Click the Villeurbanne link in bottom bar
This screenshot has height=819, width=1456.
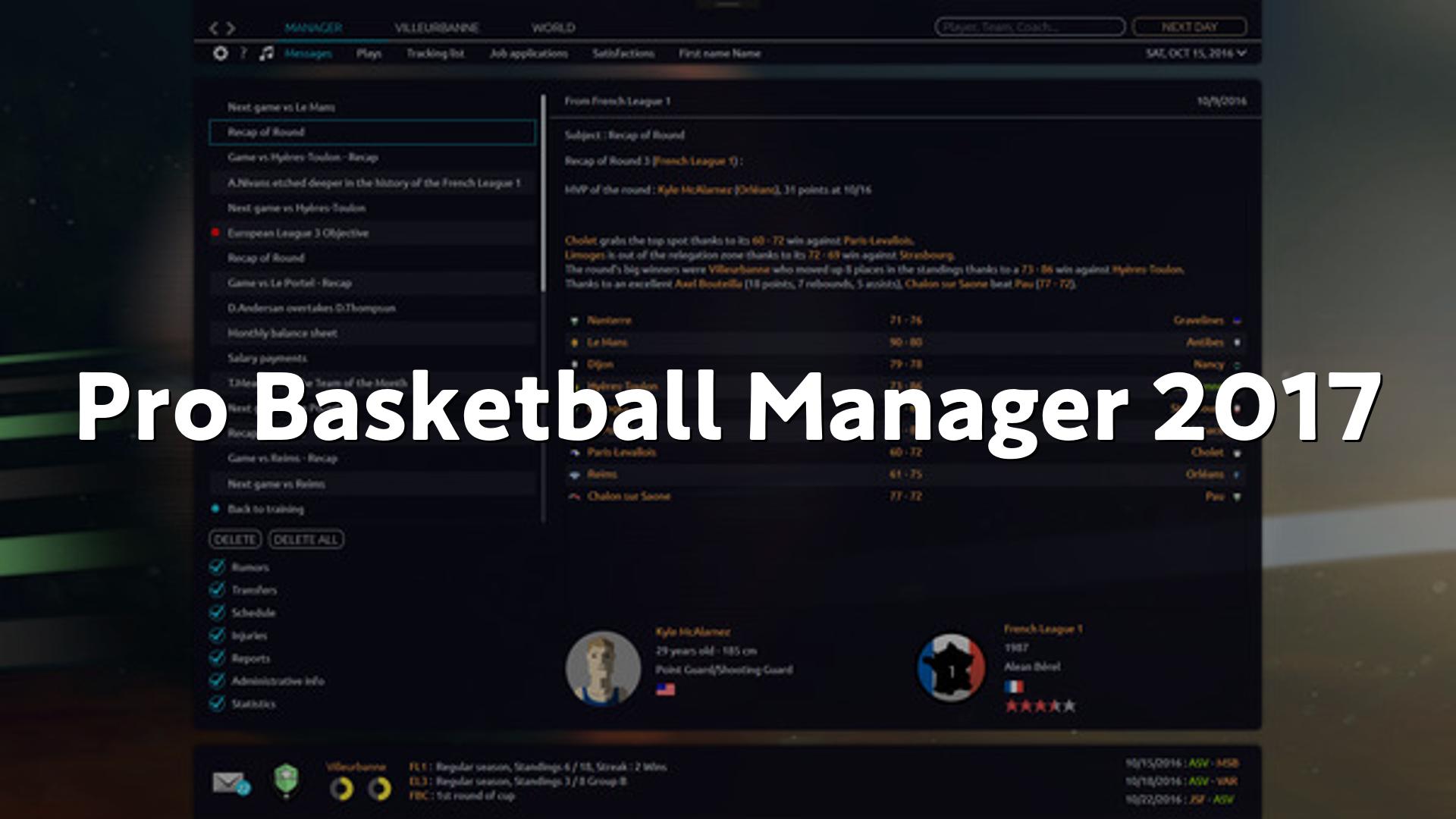tap(356, 767)
